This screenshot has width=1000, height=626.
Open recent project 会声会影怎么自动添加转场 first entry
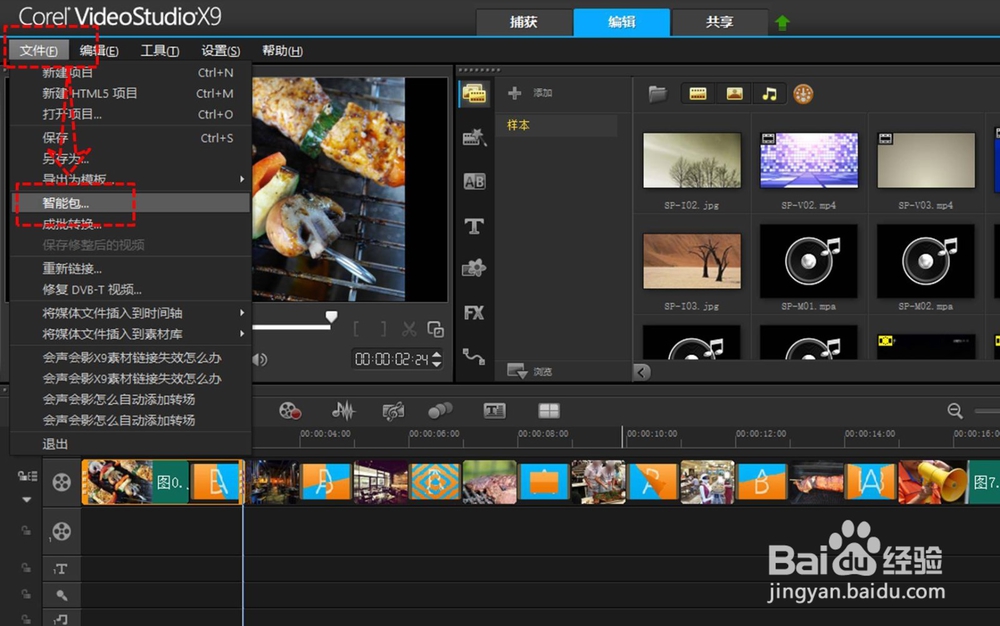tap(131, 400)
